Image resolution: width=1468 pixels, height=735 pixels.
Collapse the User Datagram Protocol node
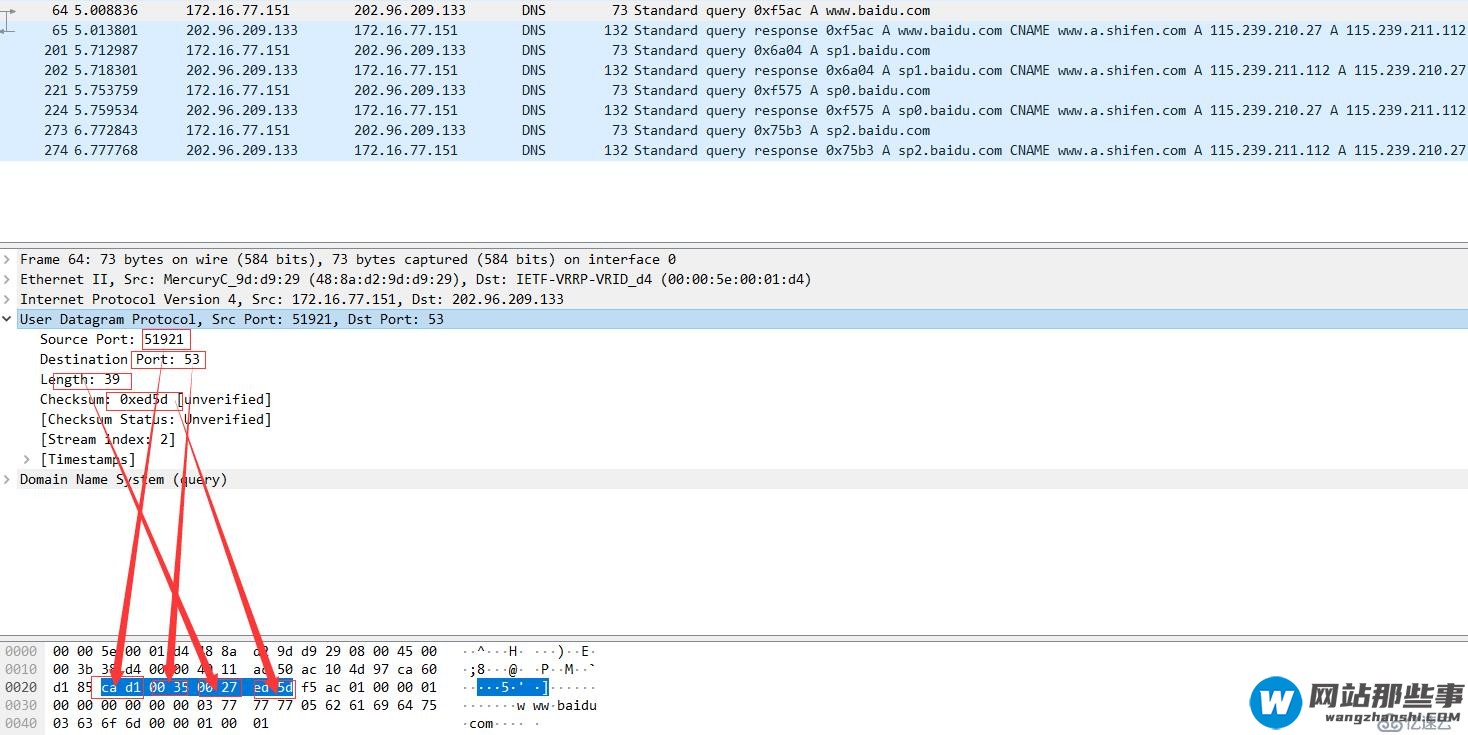8,319
